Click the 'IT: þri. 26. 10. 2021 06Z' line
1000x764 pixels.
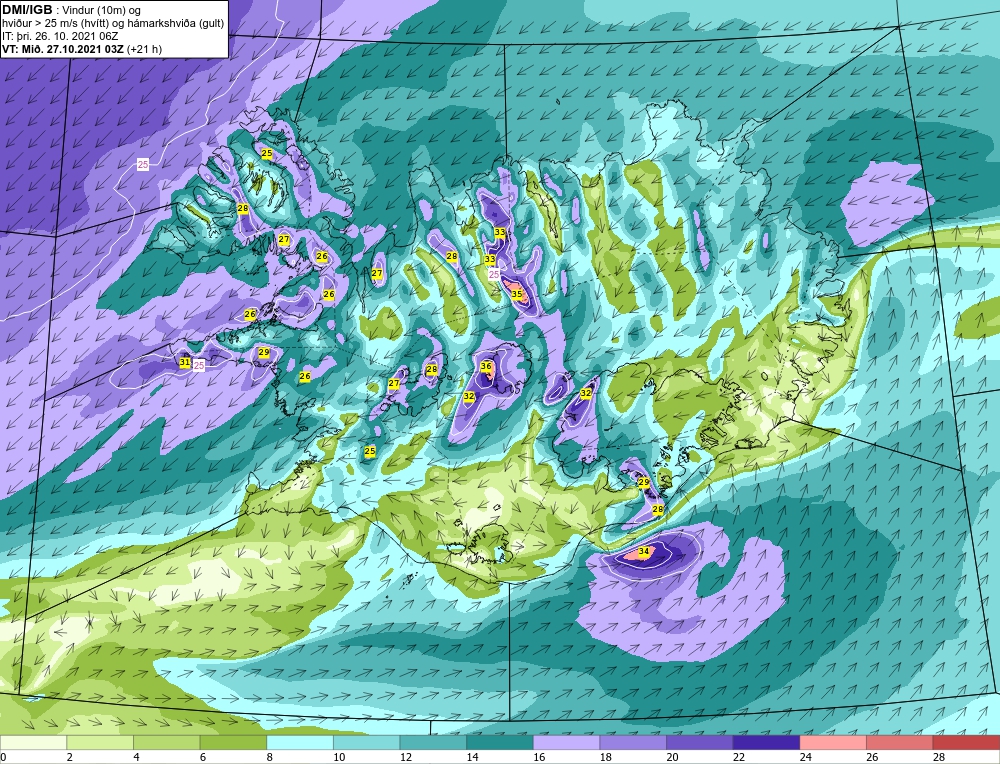point(60,36)
